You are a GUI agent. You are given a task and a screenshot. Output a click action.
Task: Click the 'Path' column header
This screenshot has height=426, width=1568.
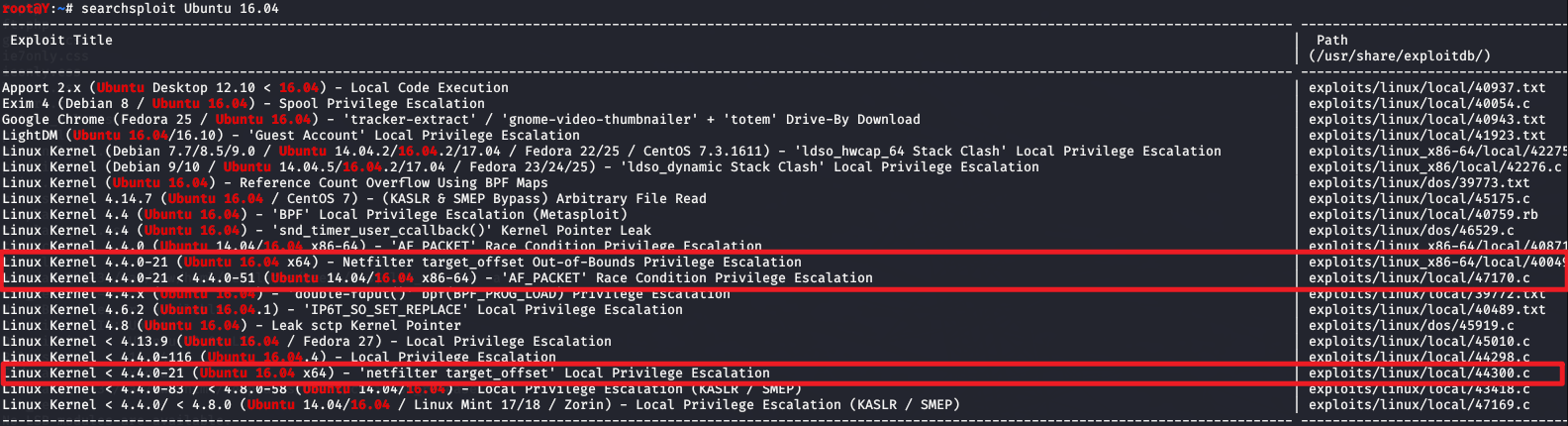[x=1332, y=41]
